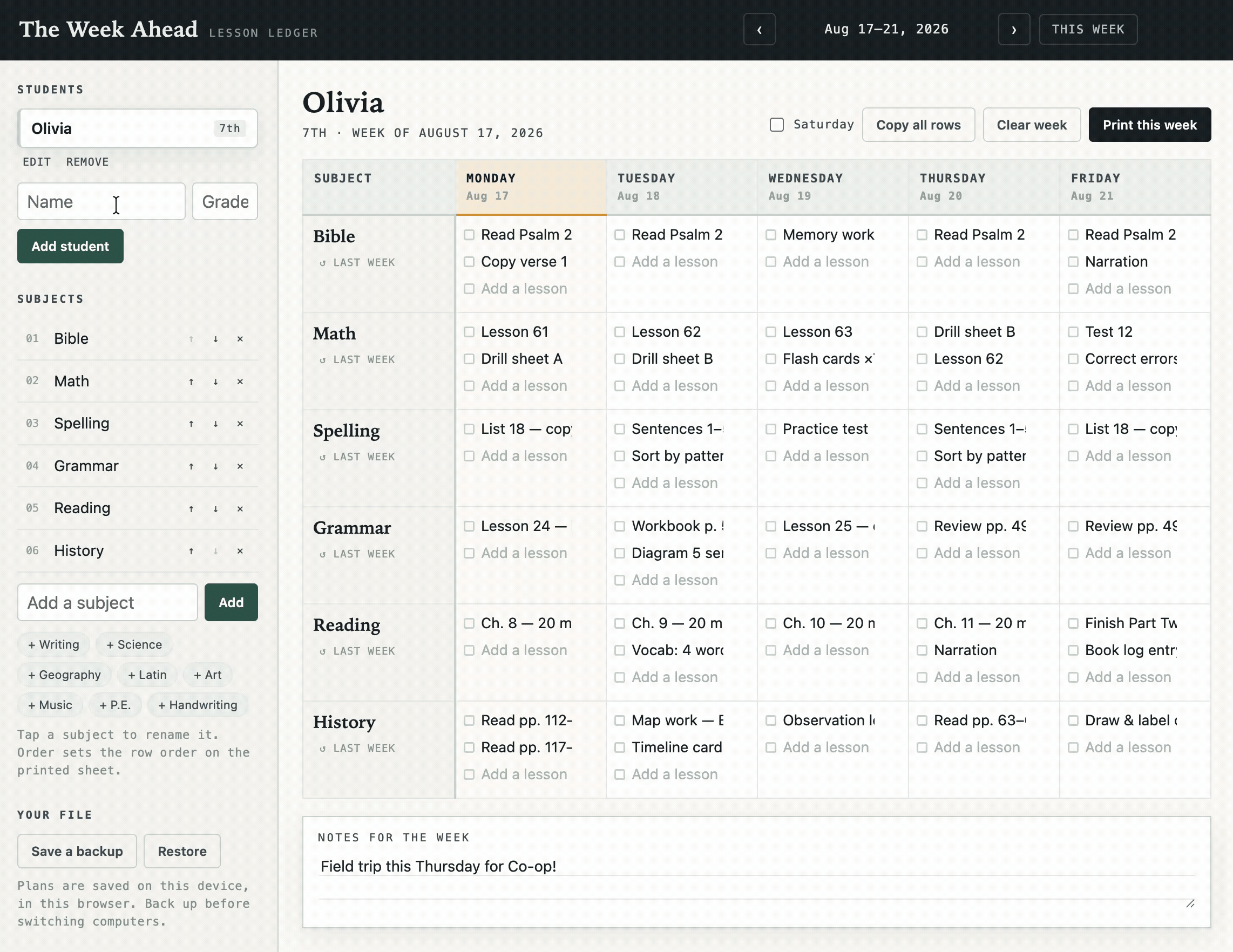Rename the Spelling subject in sidebar
The width and height of the screenshot is (1233, 952).
point(82,423)
